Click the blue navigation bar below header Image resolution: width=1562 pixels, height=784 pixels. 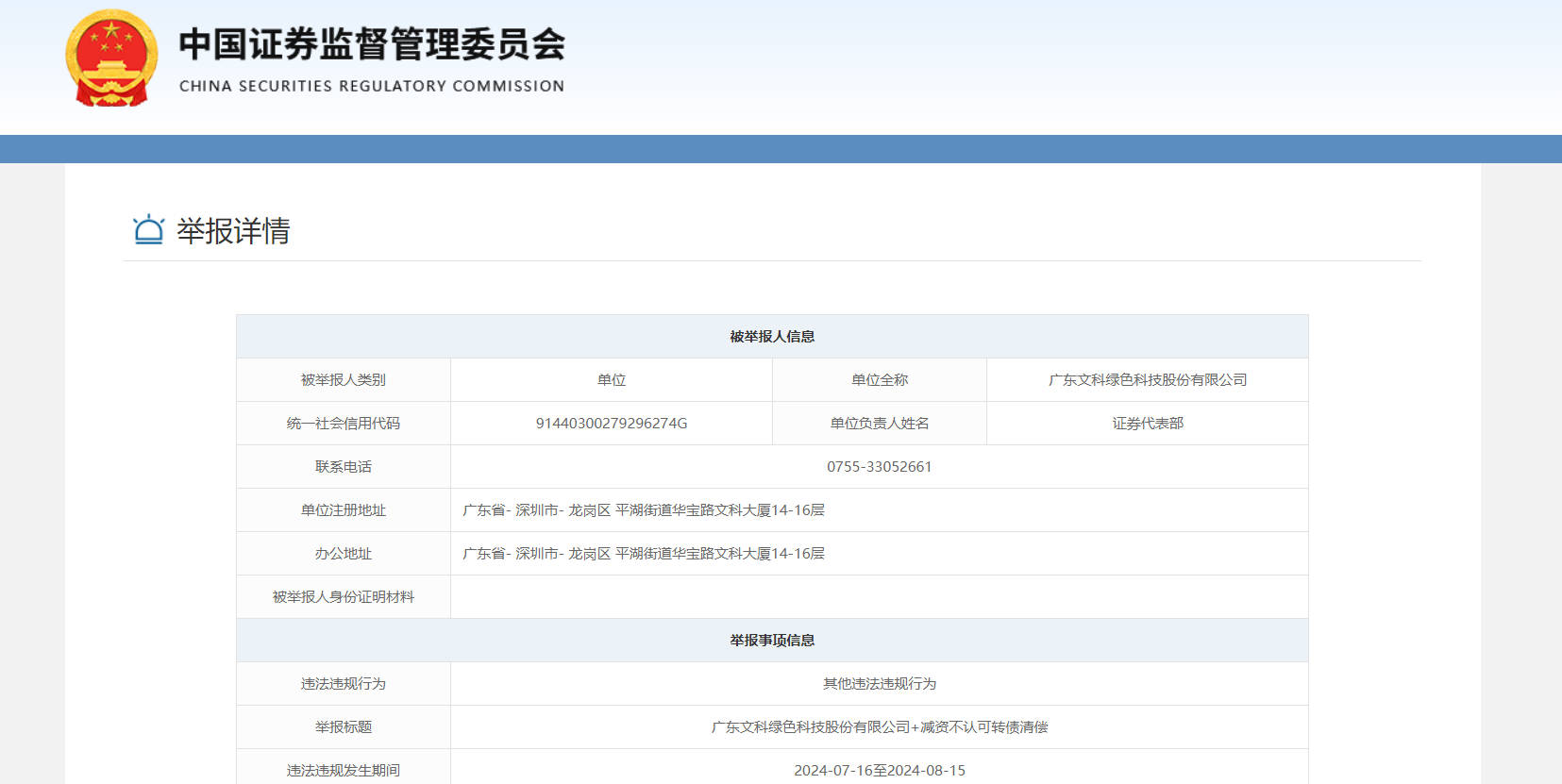coord(781,149)
